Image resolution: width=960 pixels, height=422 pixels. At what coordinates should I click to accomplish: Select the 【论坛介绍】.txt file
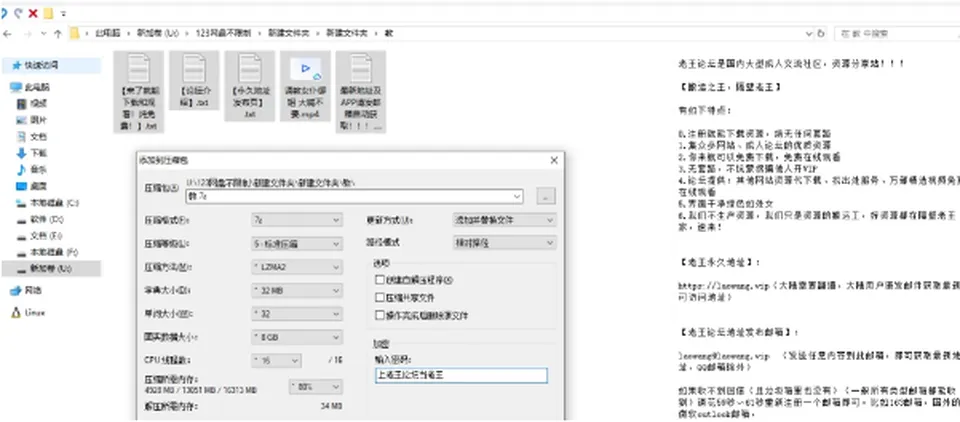[x=194, y=80]
